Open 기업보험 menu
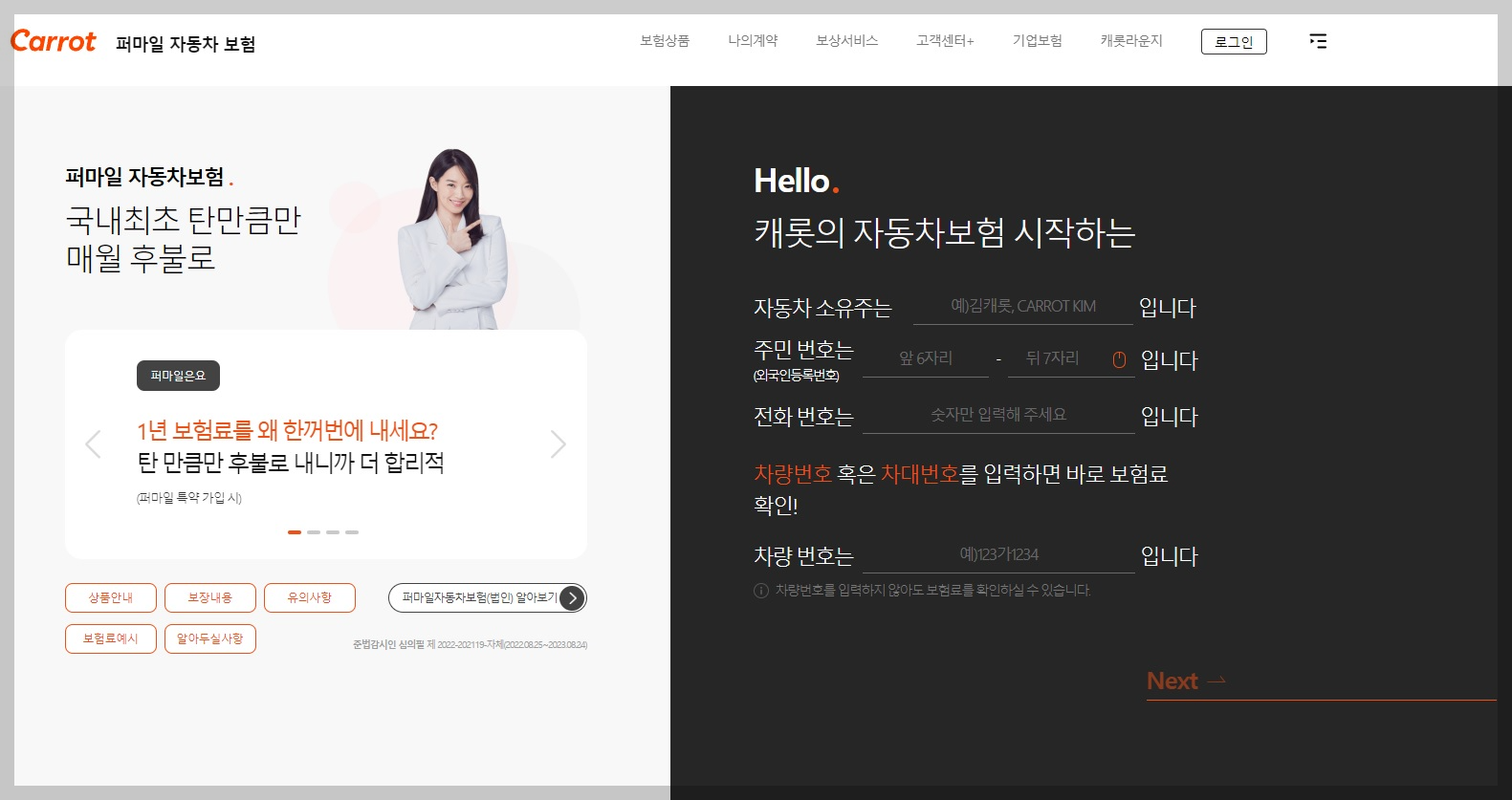 (1038, 41)
